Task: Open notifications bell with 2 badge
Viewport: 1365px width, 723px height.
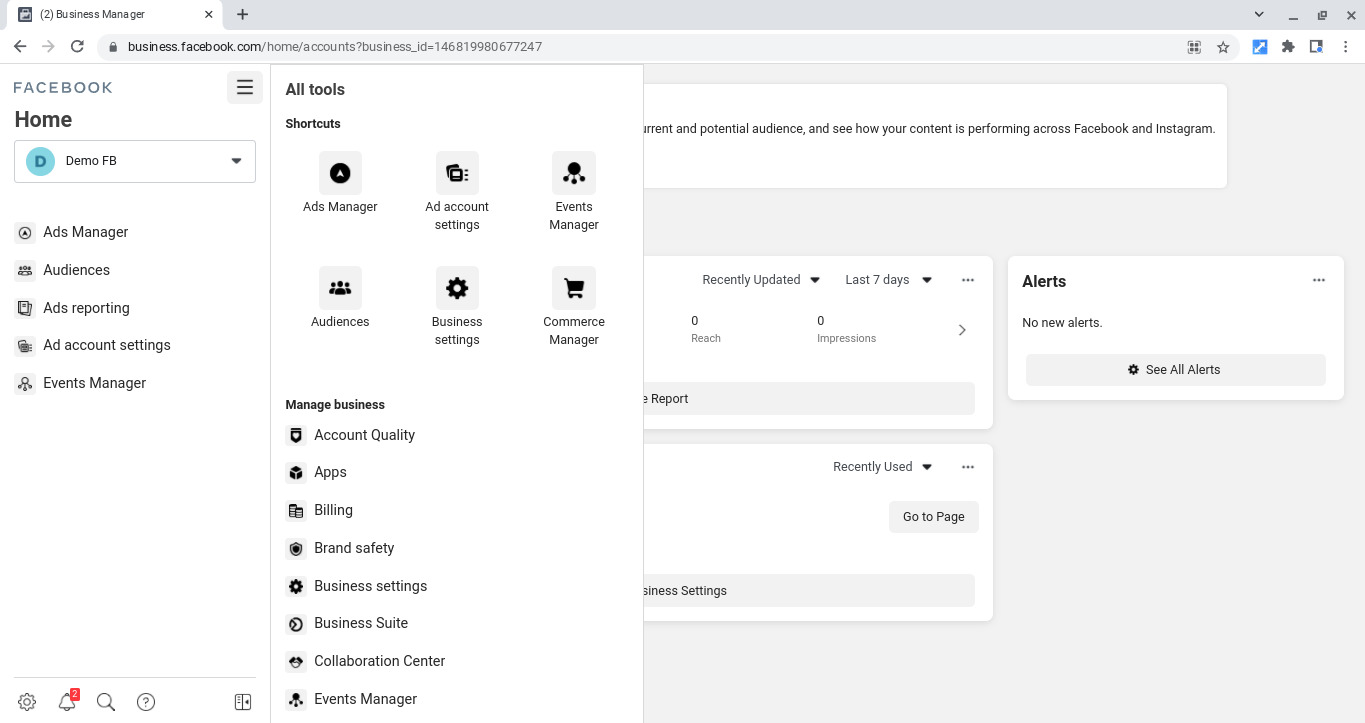Action: coord(67,702)
